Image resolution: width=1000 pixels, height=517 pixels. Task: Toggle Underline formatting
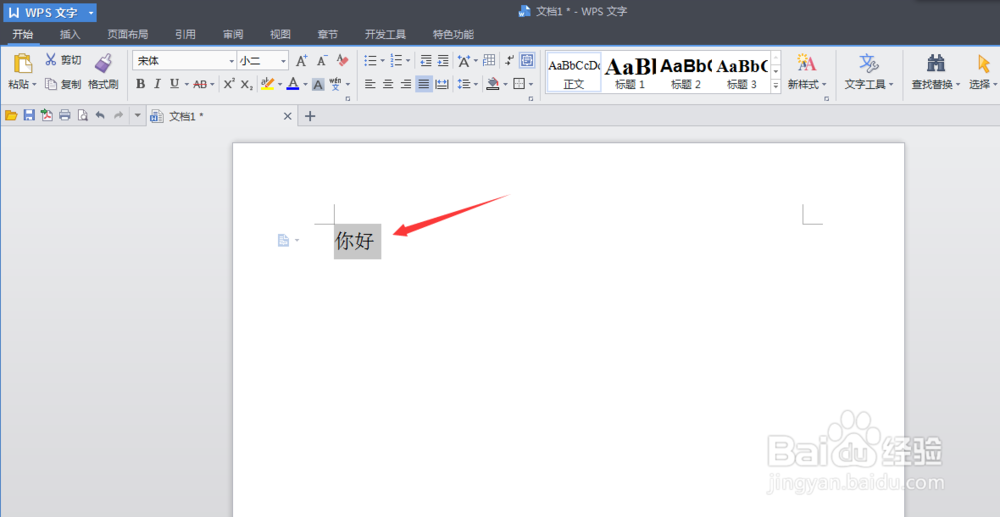pyautogui.click(x=174, y=84)
